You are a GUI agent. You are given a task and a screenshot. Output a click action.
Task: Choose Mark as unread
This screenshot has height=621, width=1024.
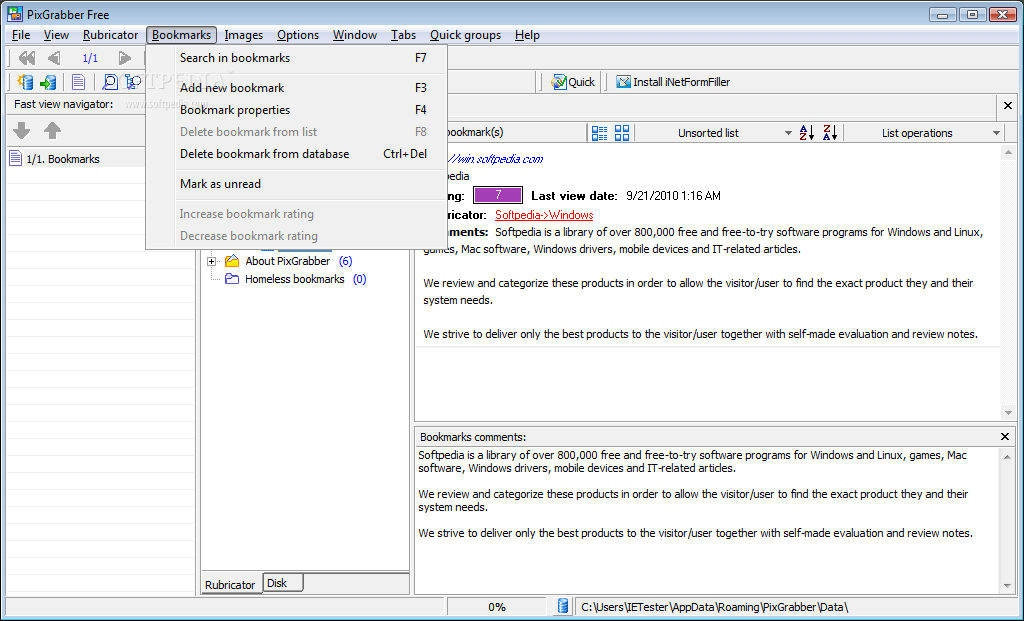tap(296, 184)
